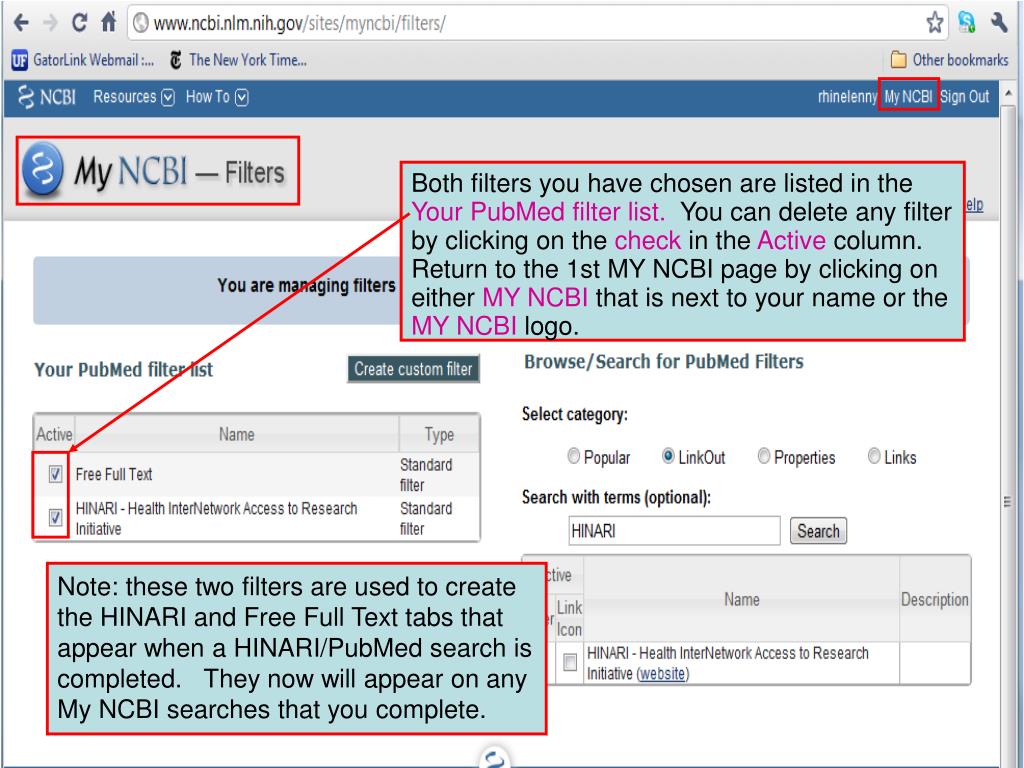Viewport: 1024px width, 768px height.
Task: Open the HINARI website link
Action: point(662,674)
